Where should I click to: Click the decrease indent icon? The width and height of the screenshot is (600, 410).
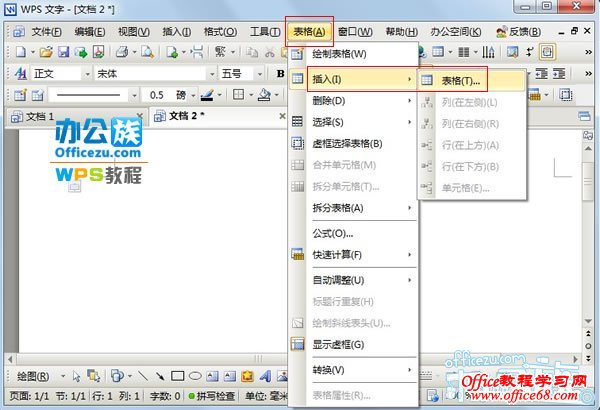(541, 73)
